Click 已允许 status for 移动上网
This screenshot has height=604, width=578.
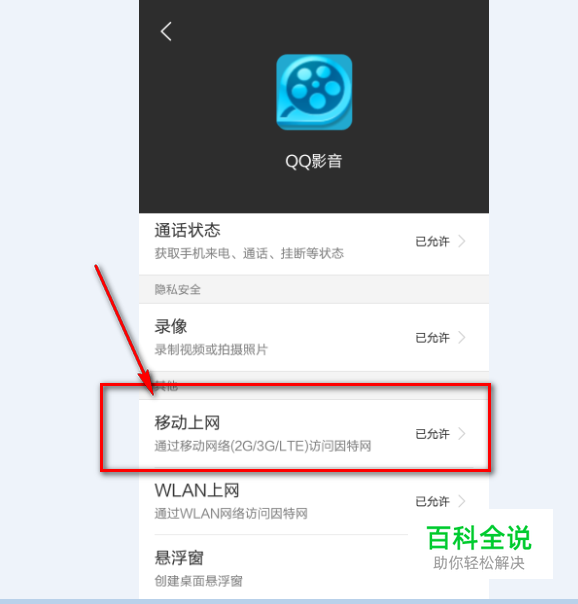pos(432,434)
